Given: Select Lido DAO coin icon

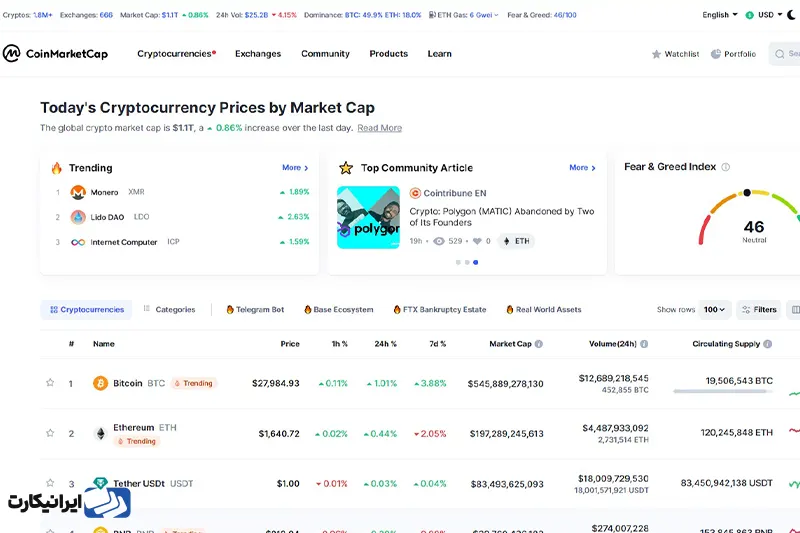Looking at the screenshot, I should [78, 217].
